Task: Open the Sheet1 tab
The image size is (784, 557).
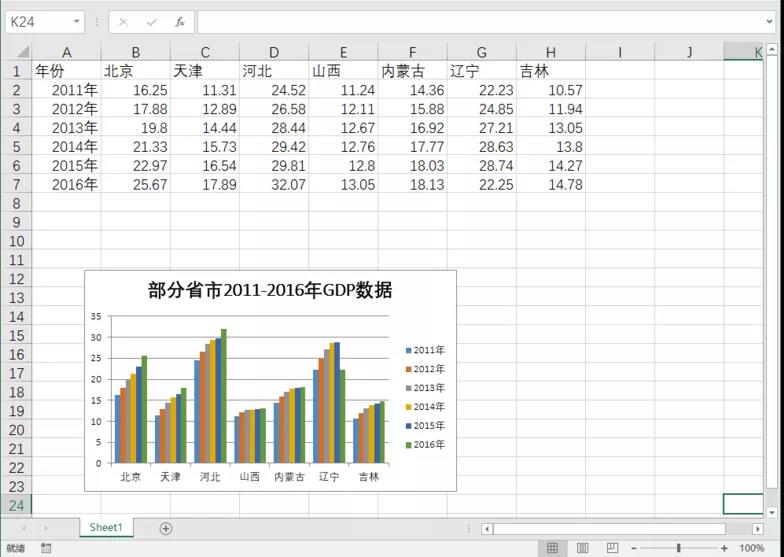Action: tap(106, 528)
